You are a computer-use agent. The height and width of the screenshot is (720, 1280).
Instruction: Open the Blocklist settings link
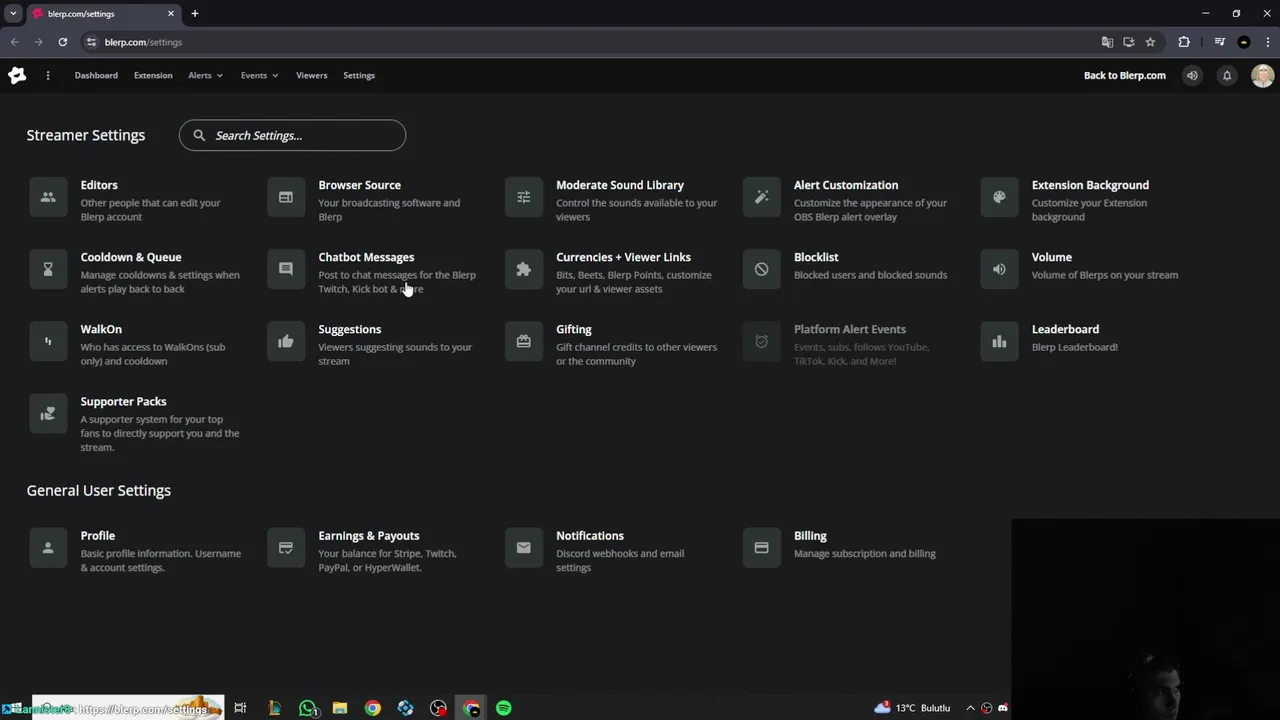pos(816,257)
